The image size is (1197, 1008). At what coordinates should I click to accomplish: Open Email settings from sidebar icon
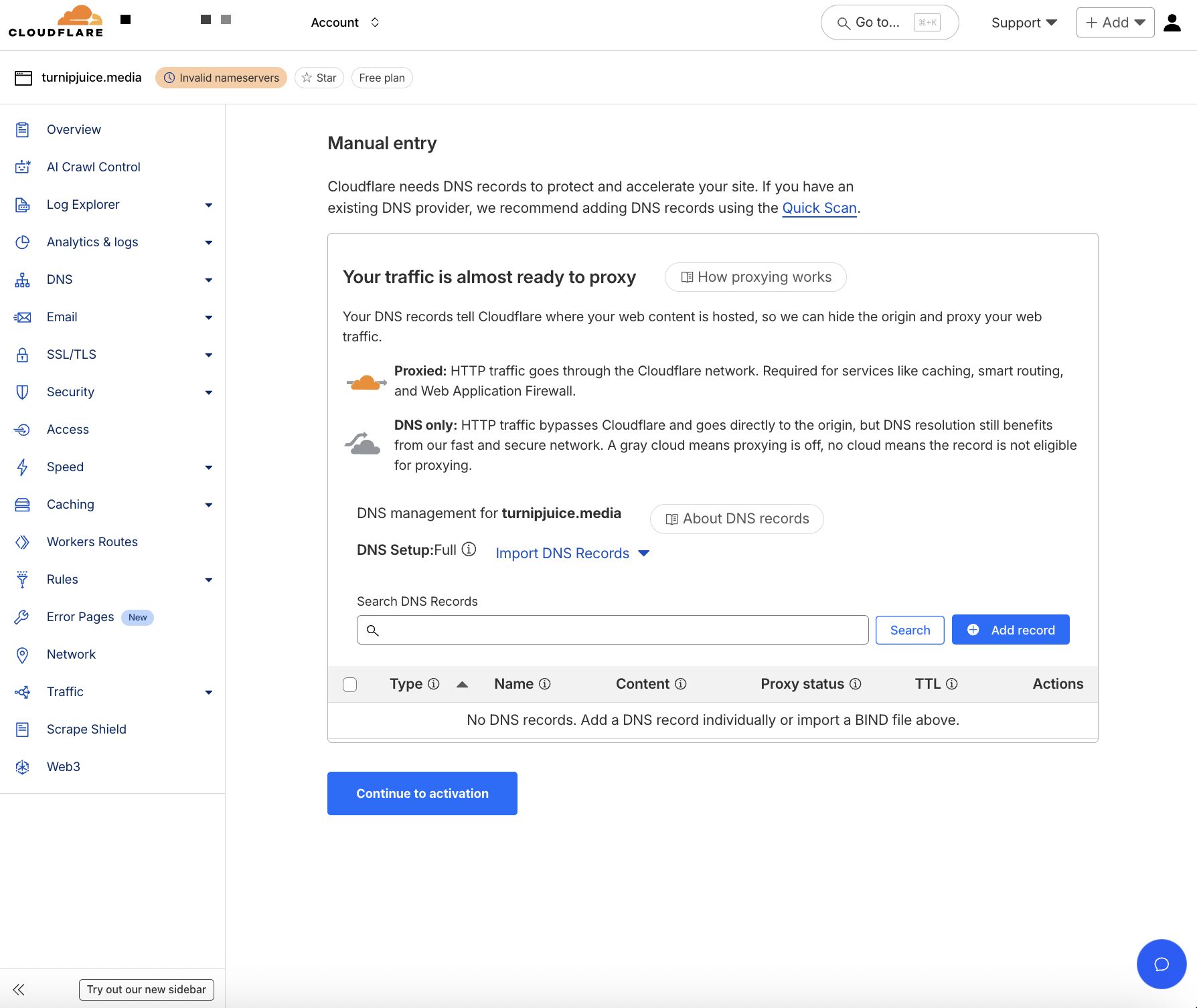(x=22, y=317)
